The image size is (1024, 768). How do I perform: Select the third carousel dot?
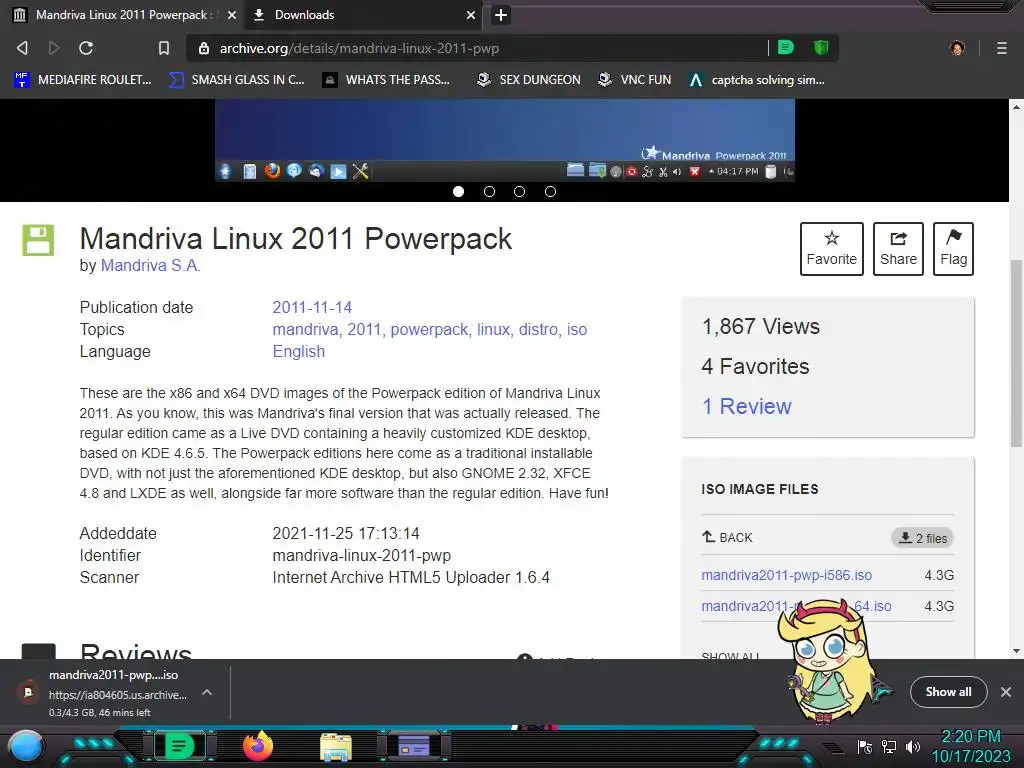[519, 191]
